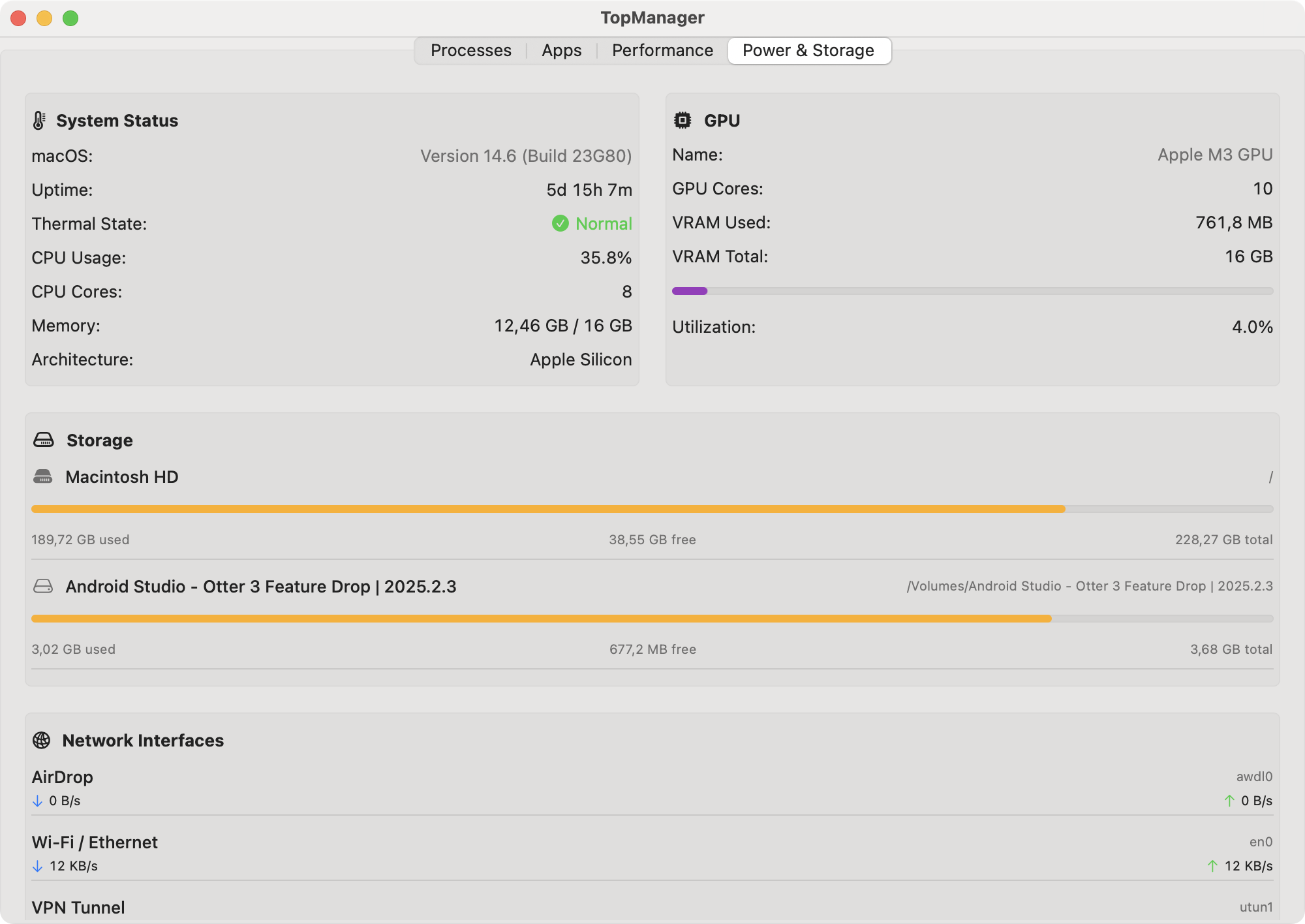The width and height of the screenshot is (1305, 924).
Task: Click the Storage drive header icon
Action: click(44, 440)
